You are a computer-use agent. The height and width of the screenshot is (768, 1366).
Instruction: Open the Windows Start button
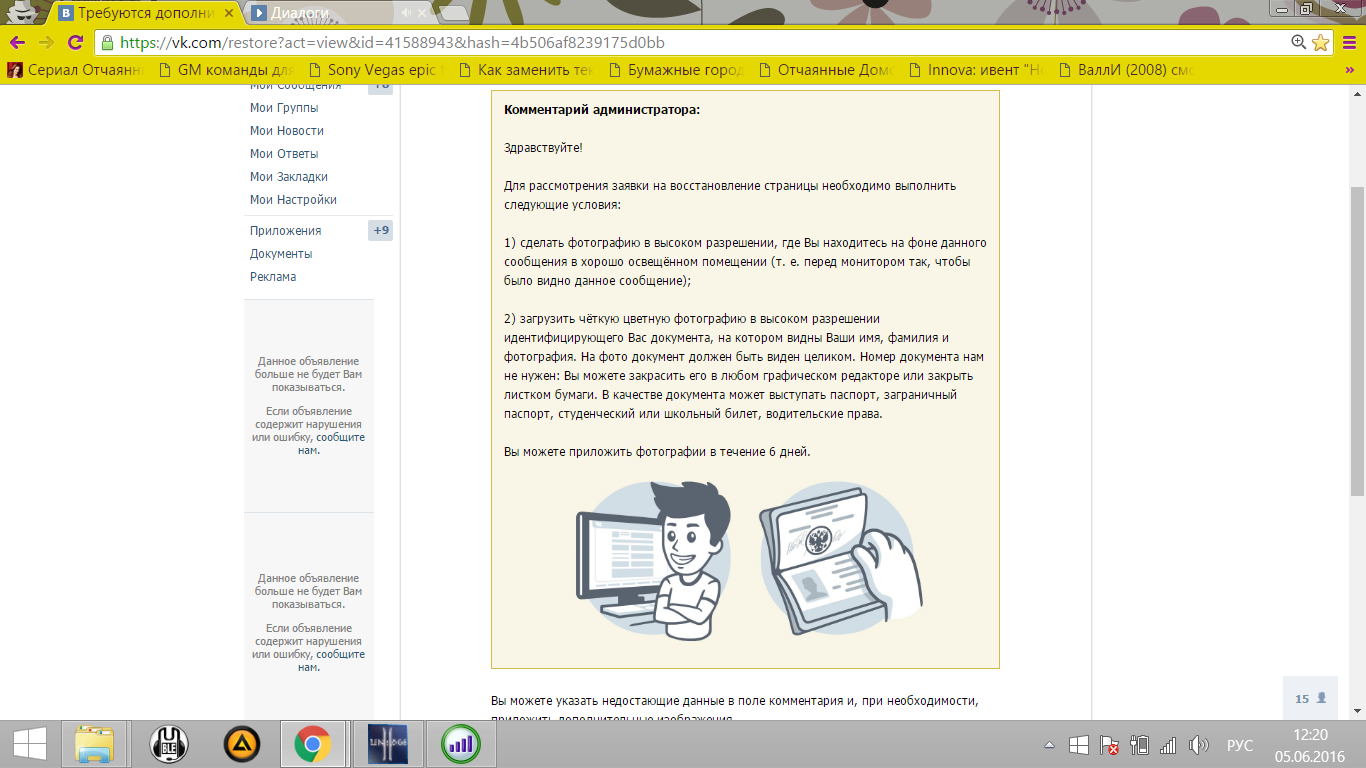[x=29, y=744]
